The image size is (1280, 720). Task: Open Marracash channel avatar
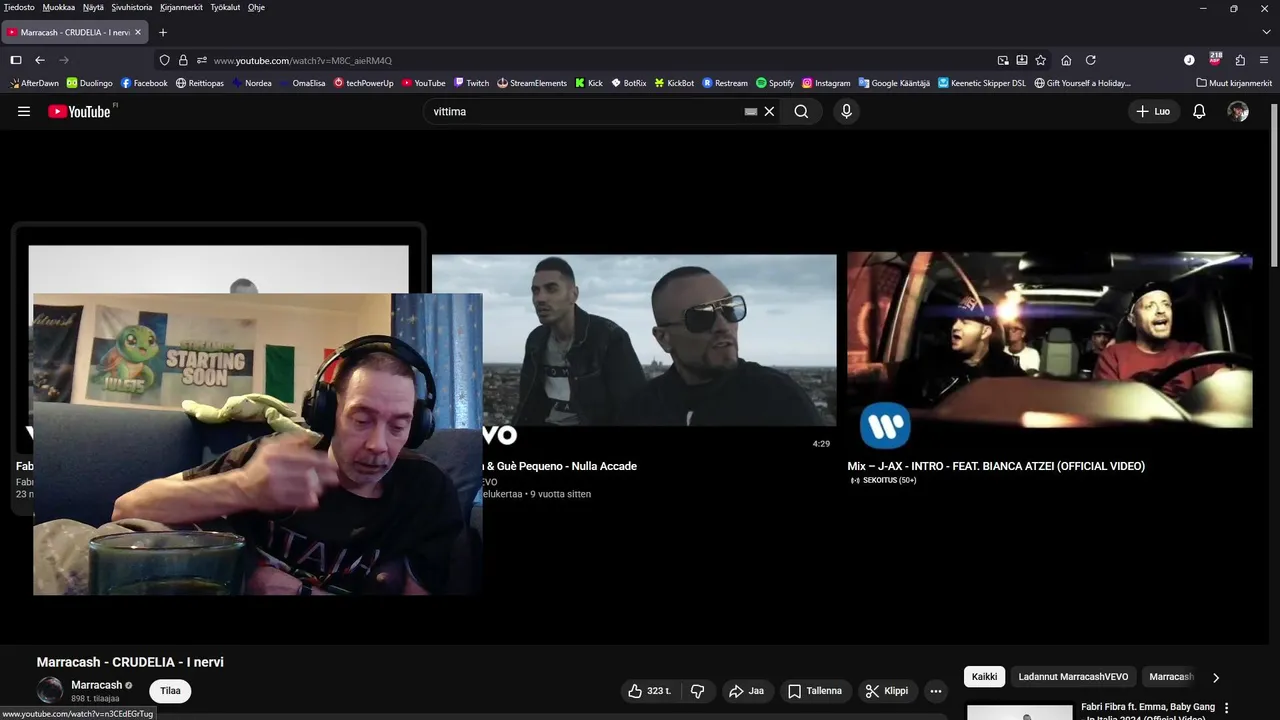click(50, 690)
